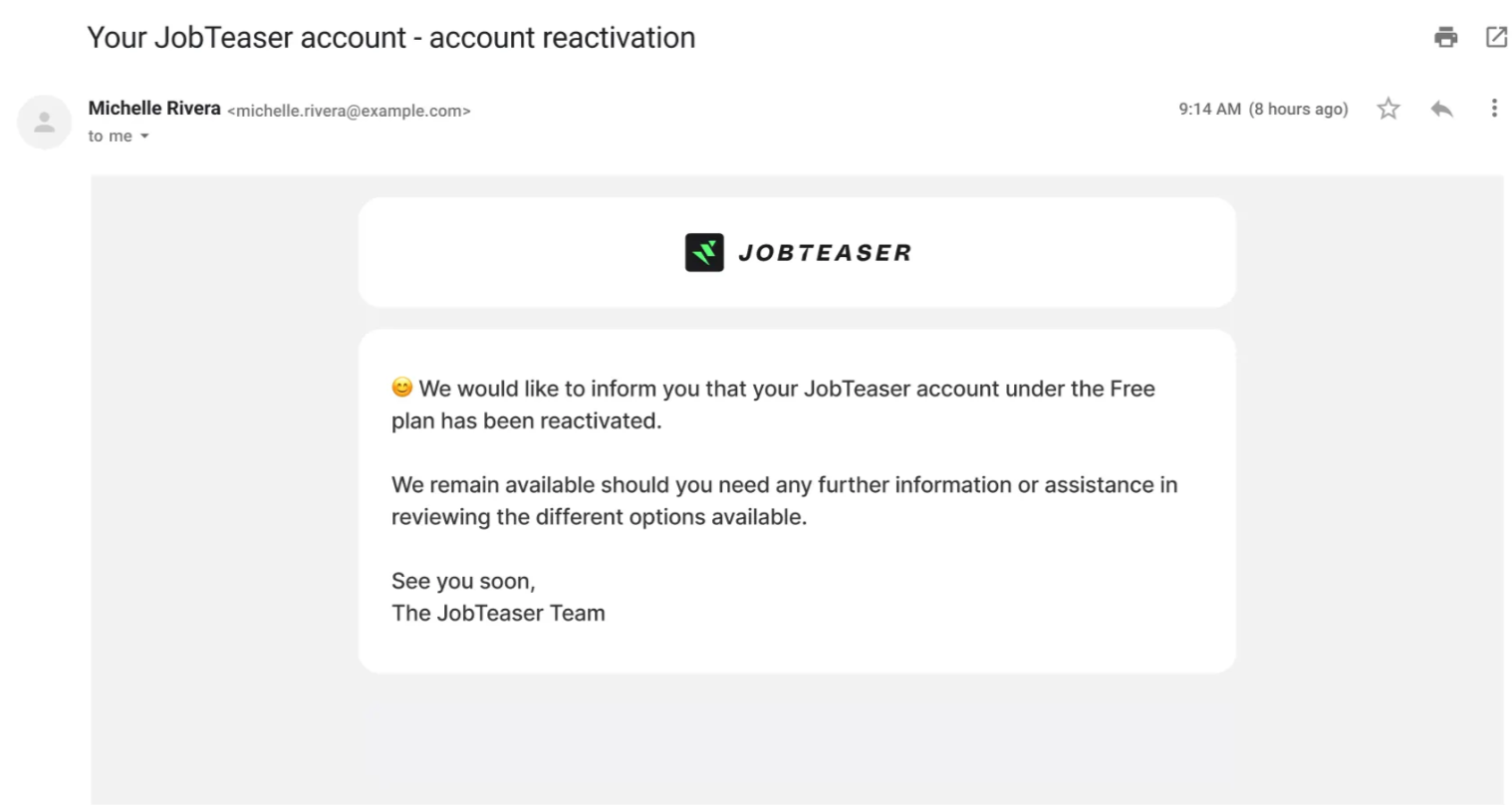The image size is (1512, 805).
Task: Click the "to me" recipient label
Action: click(110, 136)
